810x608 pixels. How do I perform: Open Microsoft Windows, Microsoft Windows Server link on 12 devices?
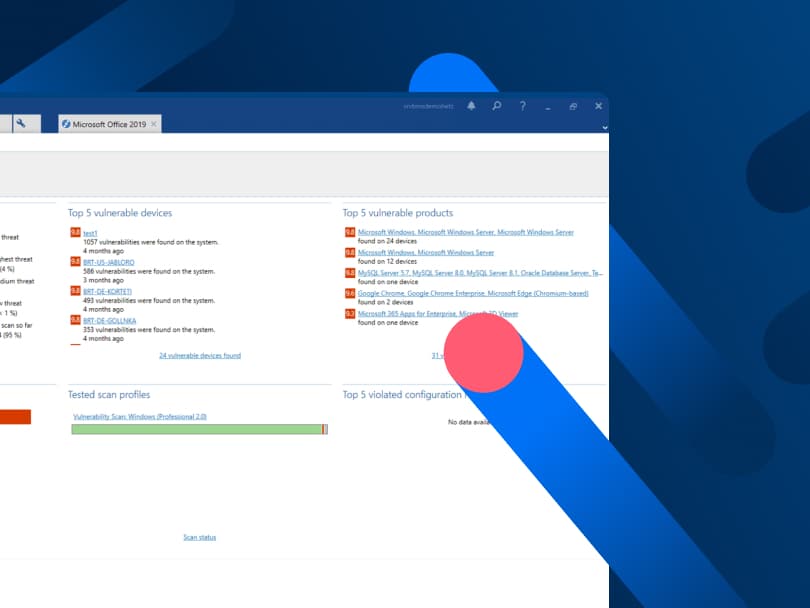[426, 253]
